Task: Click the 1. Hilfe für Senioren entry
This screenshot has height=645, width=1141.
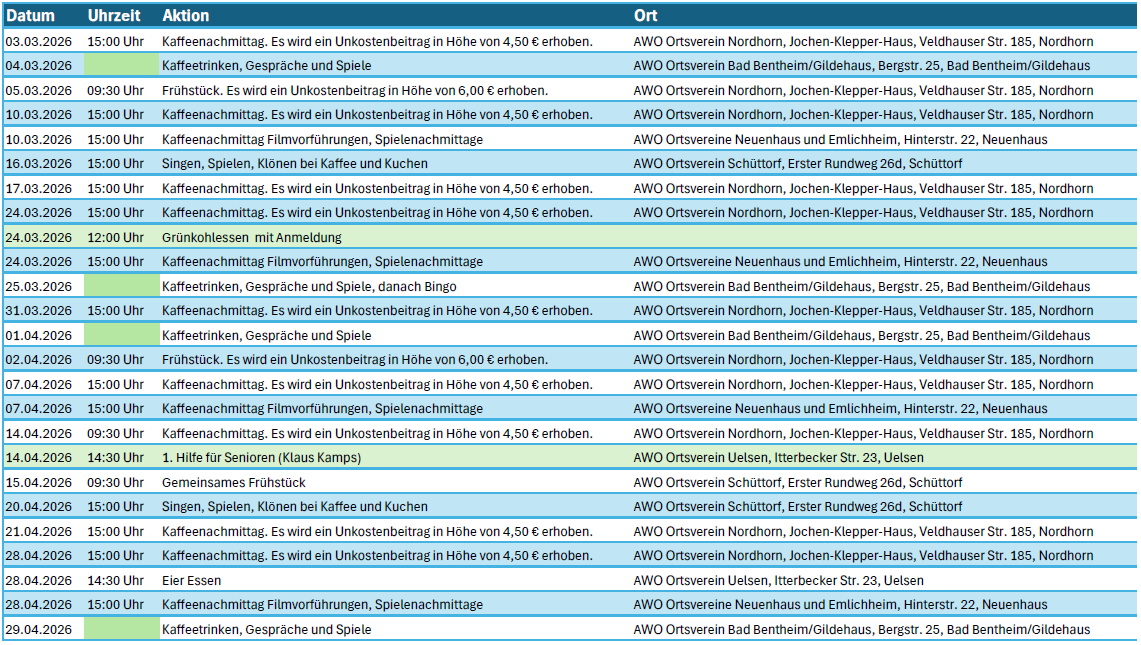Action: point(261,457)
